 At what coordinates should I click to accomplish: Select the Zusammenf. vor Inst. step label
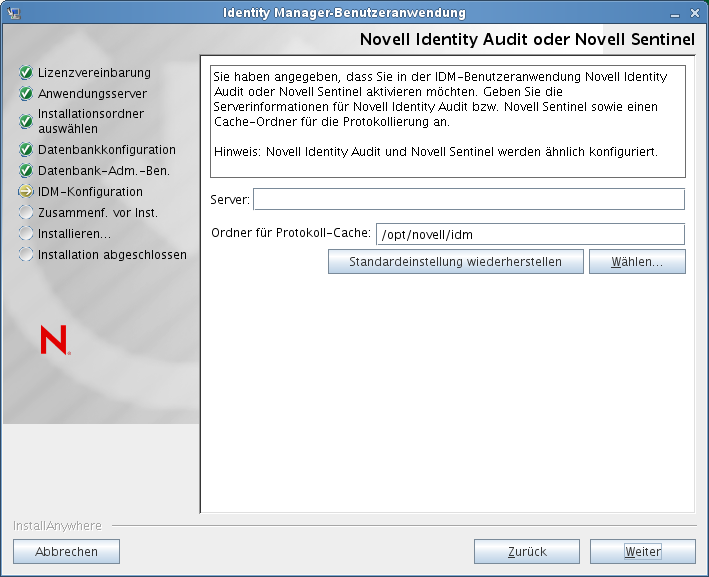coord(98,213)
